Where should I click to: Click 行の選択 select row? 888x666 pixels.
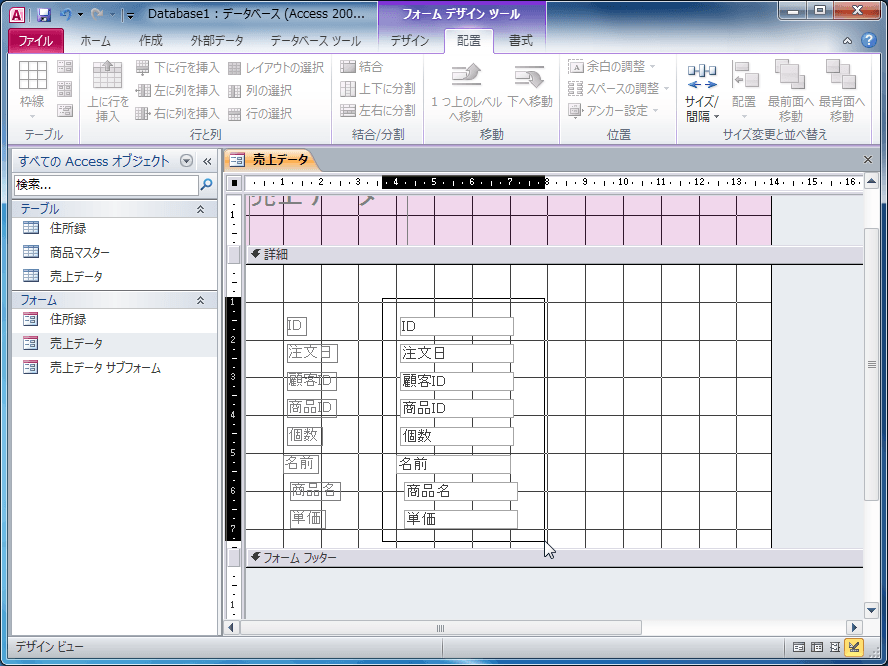[260, 114]
